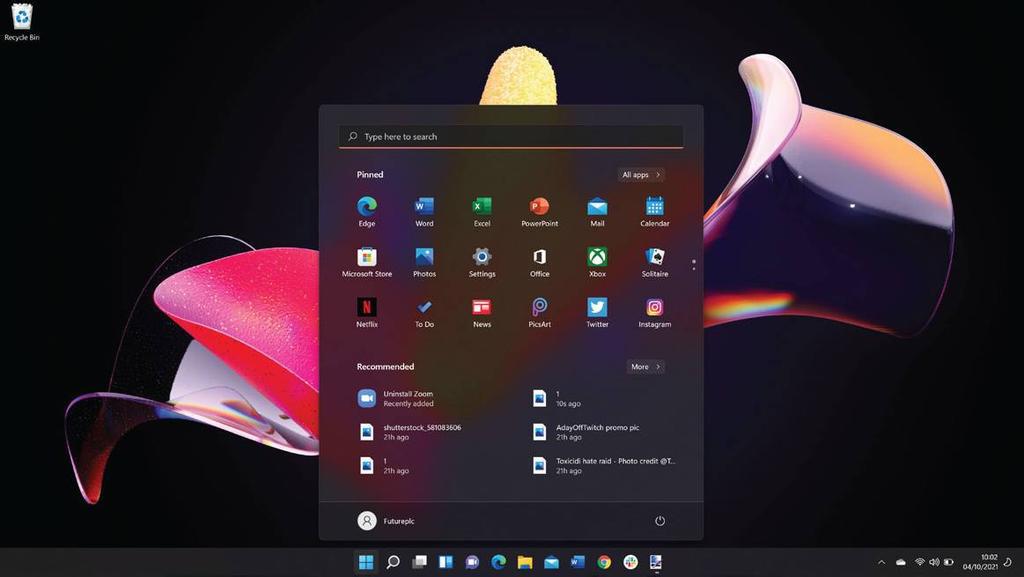1024x577 pixels.
Task: Open the Twitter app
Action: pos(597,313)
